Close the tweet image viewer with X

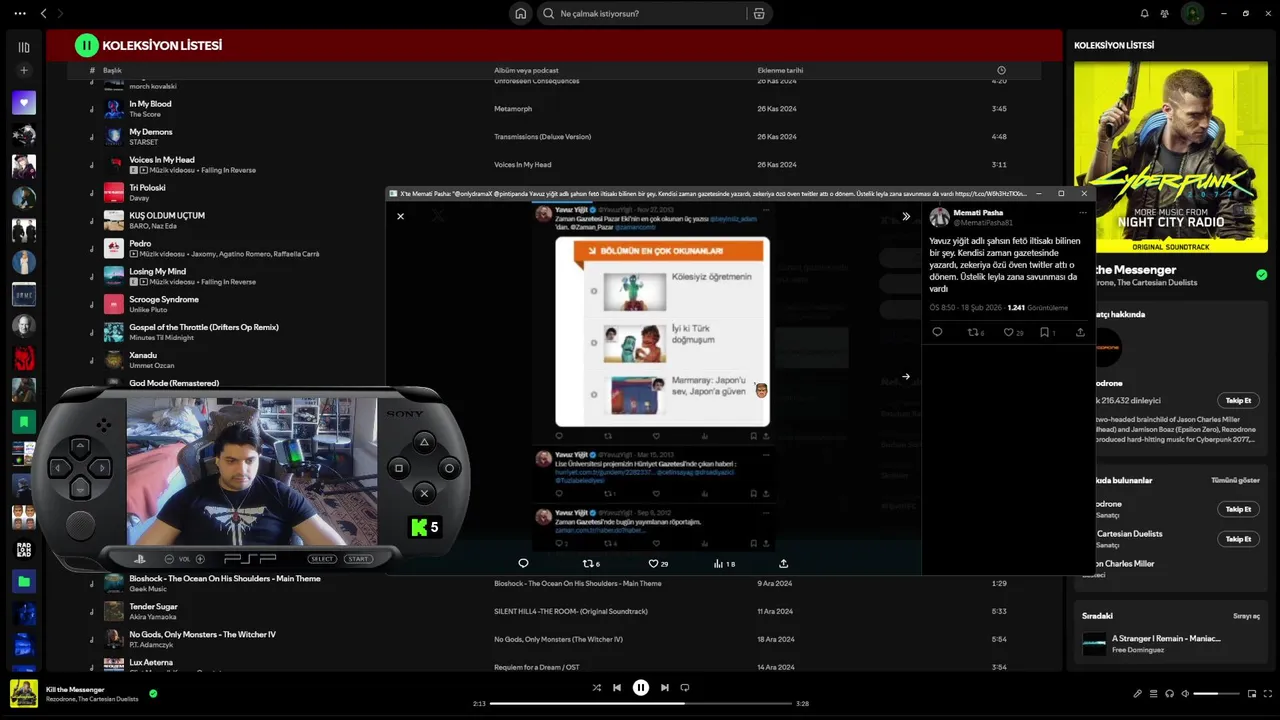click(x=400, y=216)
